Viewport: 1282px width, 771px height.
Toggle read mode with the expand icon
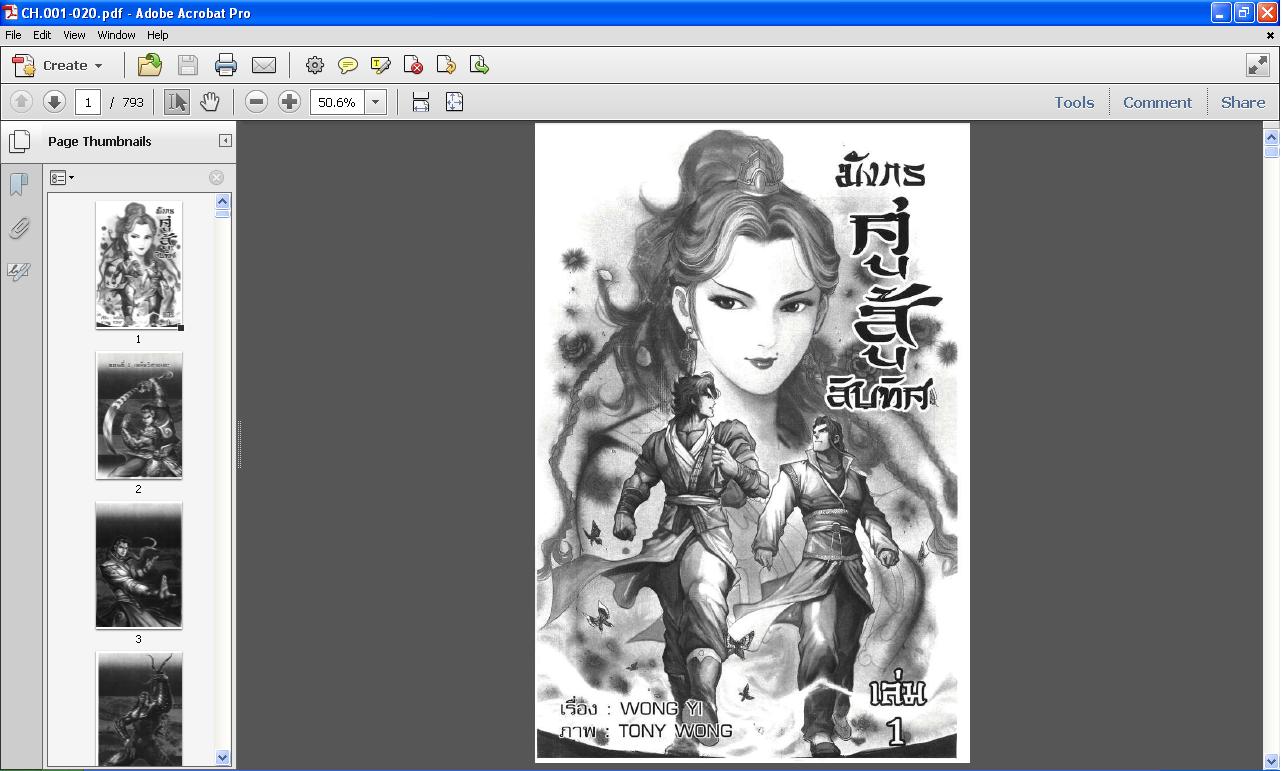1258,65
